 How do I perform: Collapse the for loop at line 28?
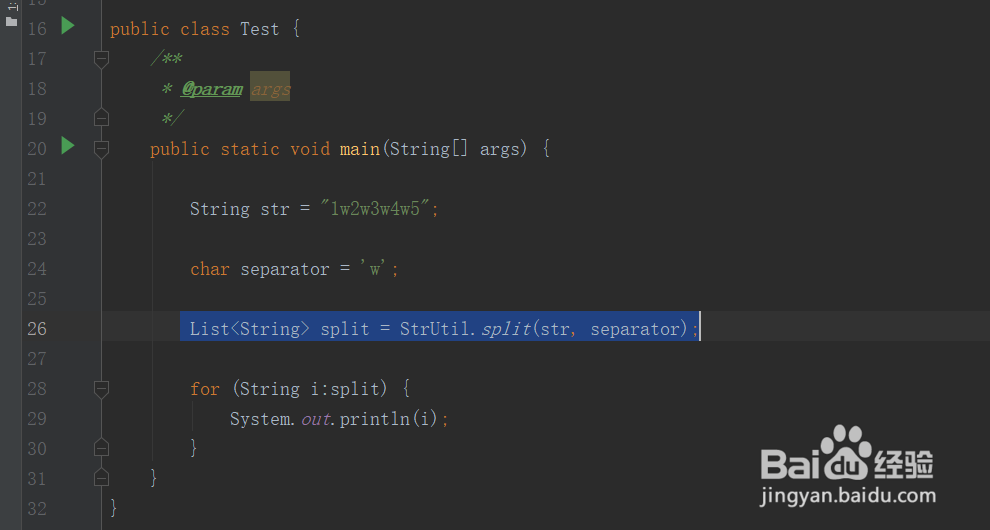tap(101, 389)
